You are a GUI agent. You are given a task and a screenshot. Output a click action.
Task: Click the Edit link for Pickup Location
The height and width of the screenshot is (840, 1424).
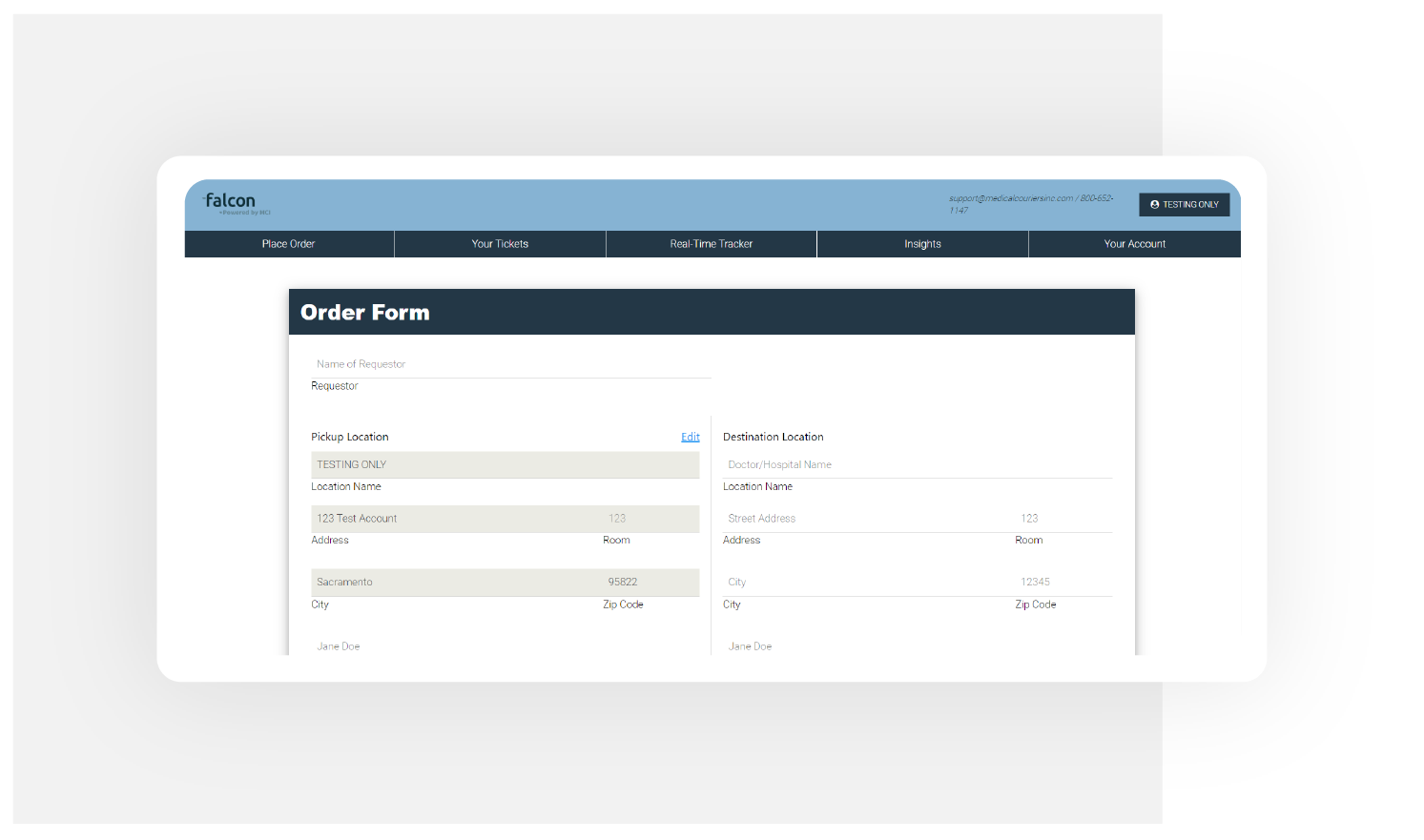click(691, 437)
